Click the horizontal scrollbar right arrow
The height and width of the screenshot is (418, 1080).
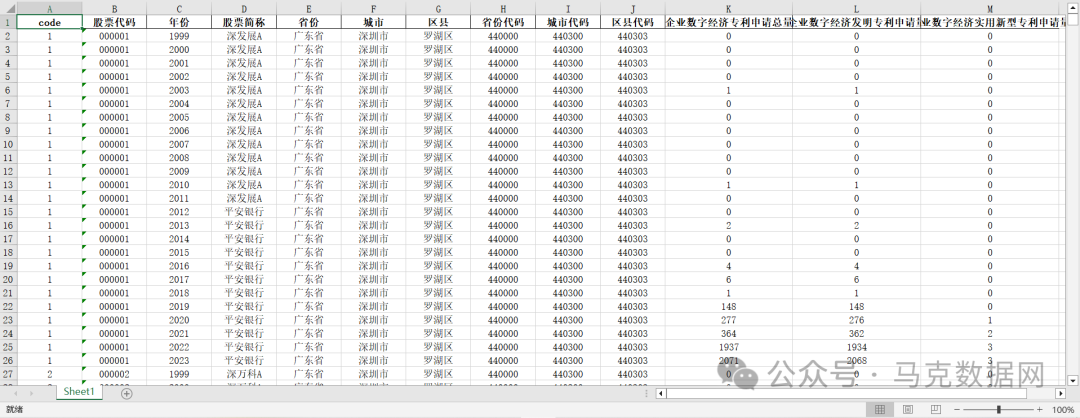tap(1061, 393)
